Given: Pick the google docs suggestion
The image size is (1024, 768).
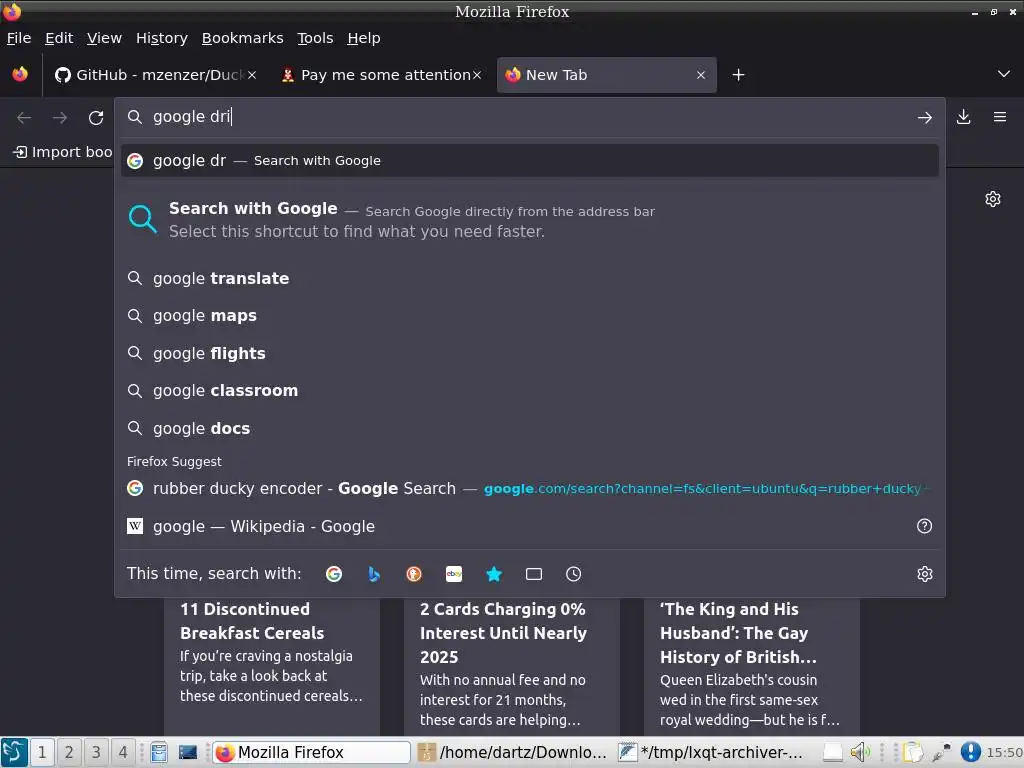Looking at the screenshot, I should pos(530,428).
